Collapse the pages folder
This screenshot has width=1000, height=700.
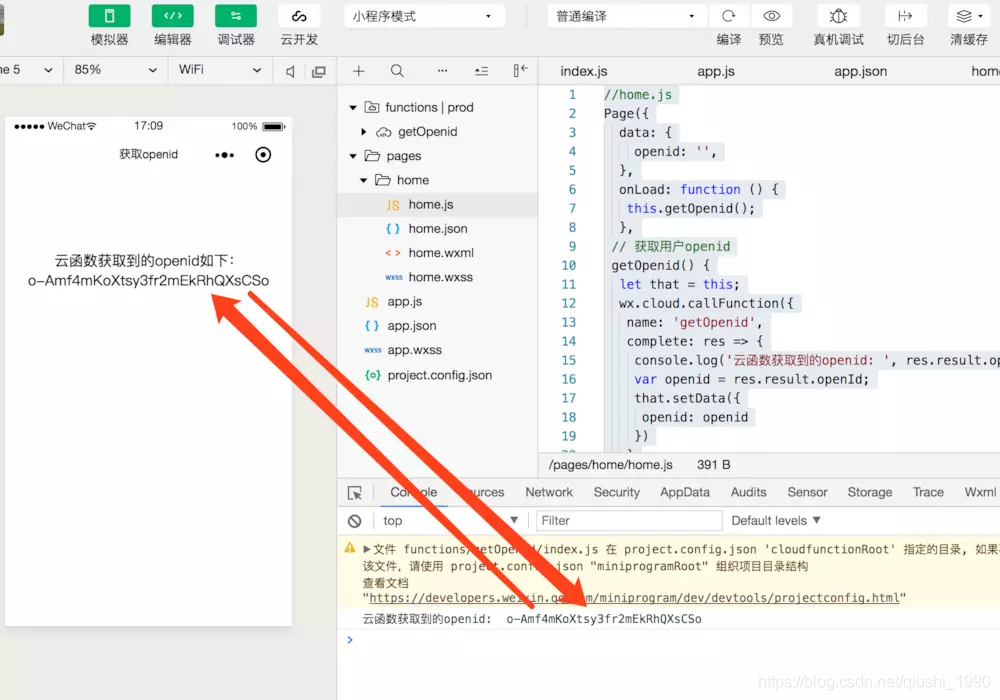tap(353, 156)
